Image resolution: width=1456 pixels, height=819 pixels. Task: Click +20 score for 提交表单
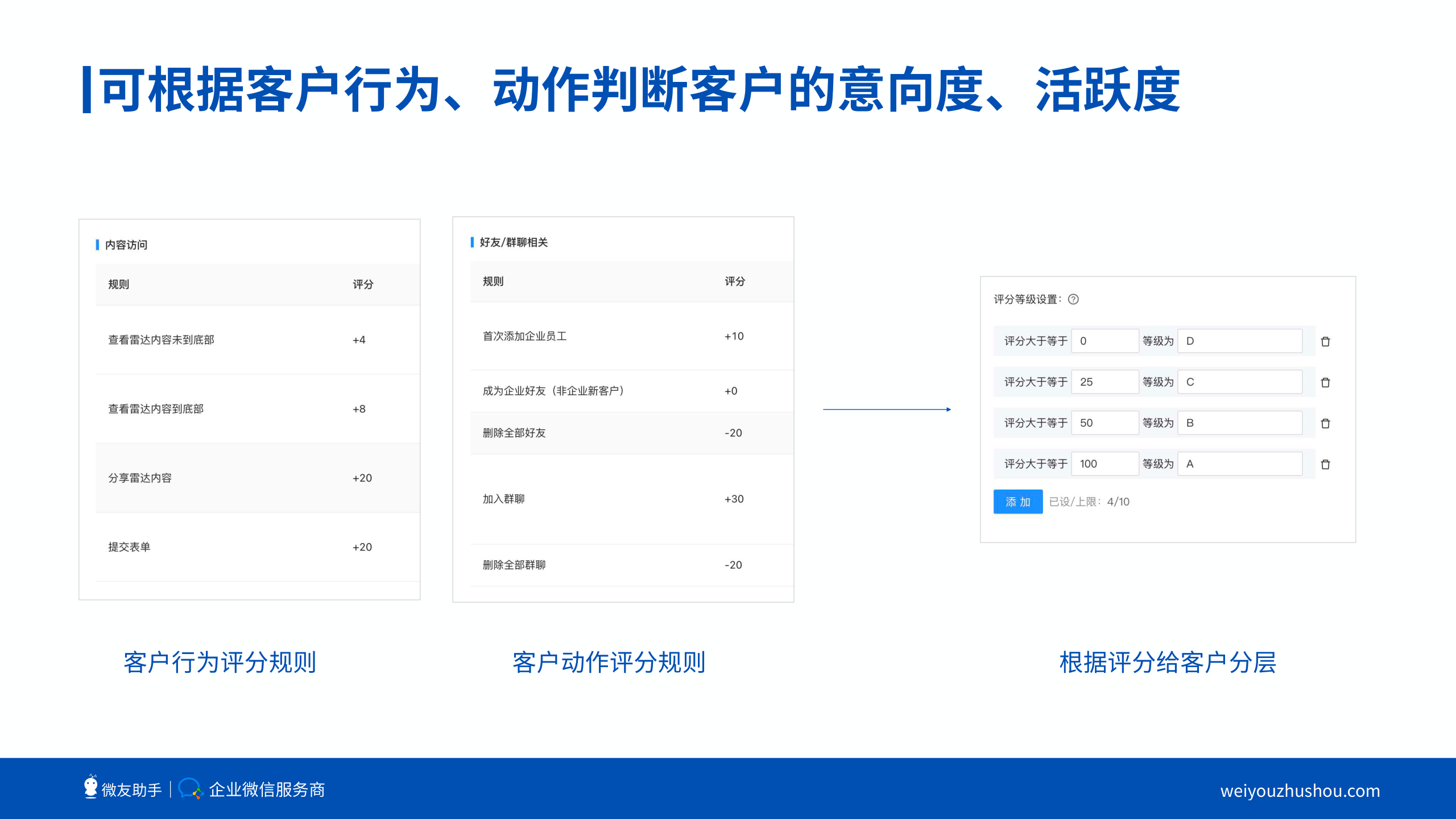[362, 547]
